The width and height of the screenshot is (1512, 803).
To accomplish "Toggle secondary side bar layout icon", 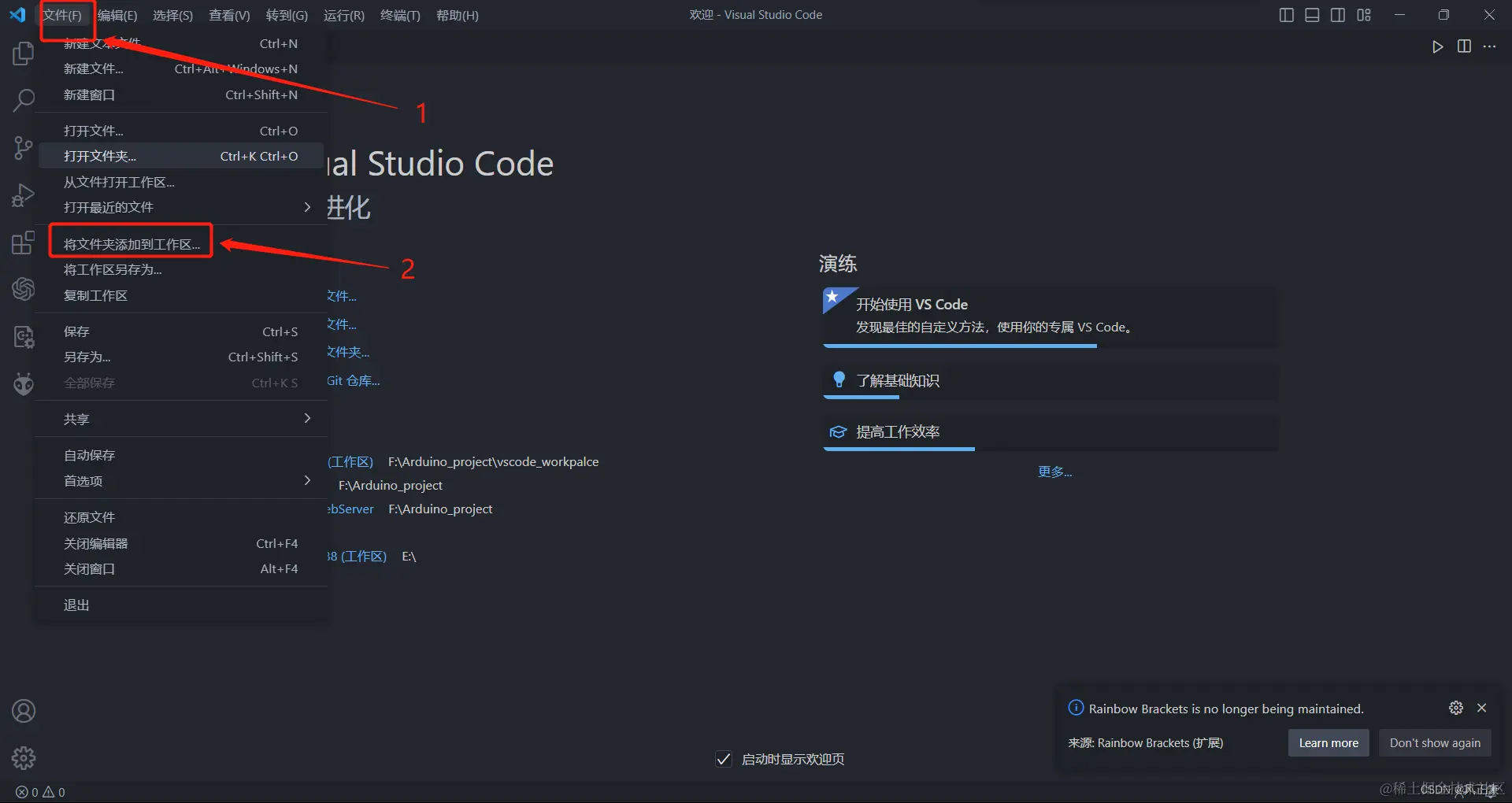I will coord(1338,15).
